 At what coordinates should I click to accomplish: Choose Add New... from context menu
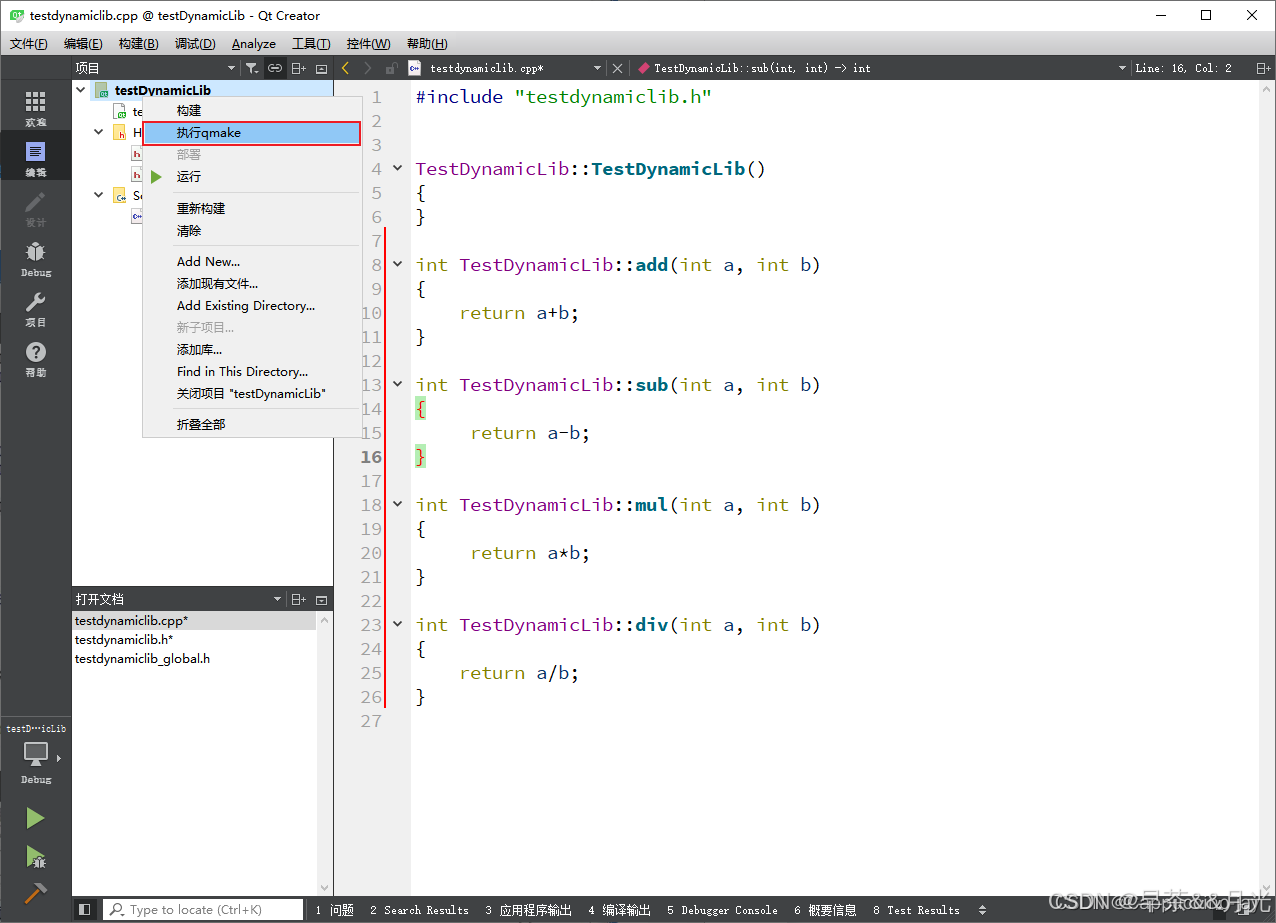tap(251, 261)
